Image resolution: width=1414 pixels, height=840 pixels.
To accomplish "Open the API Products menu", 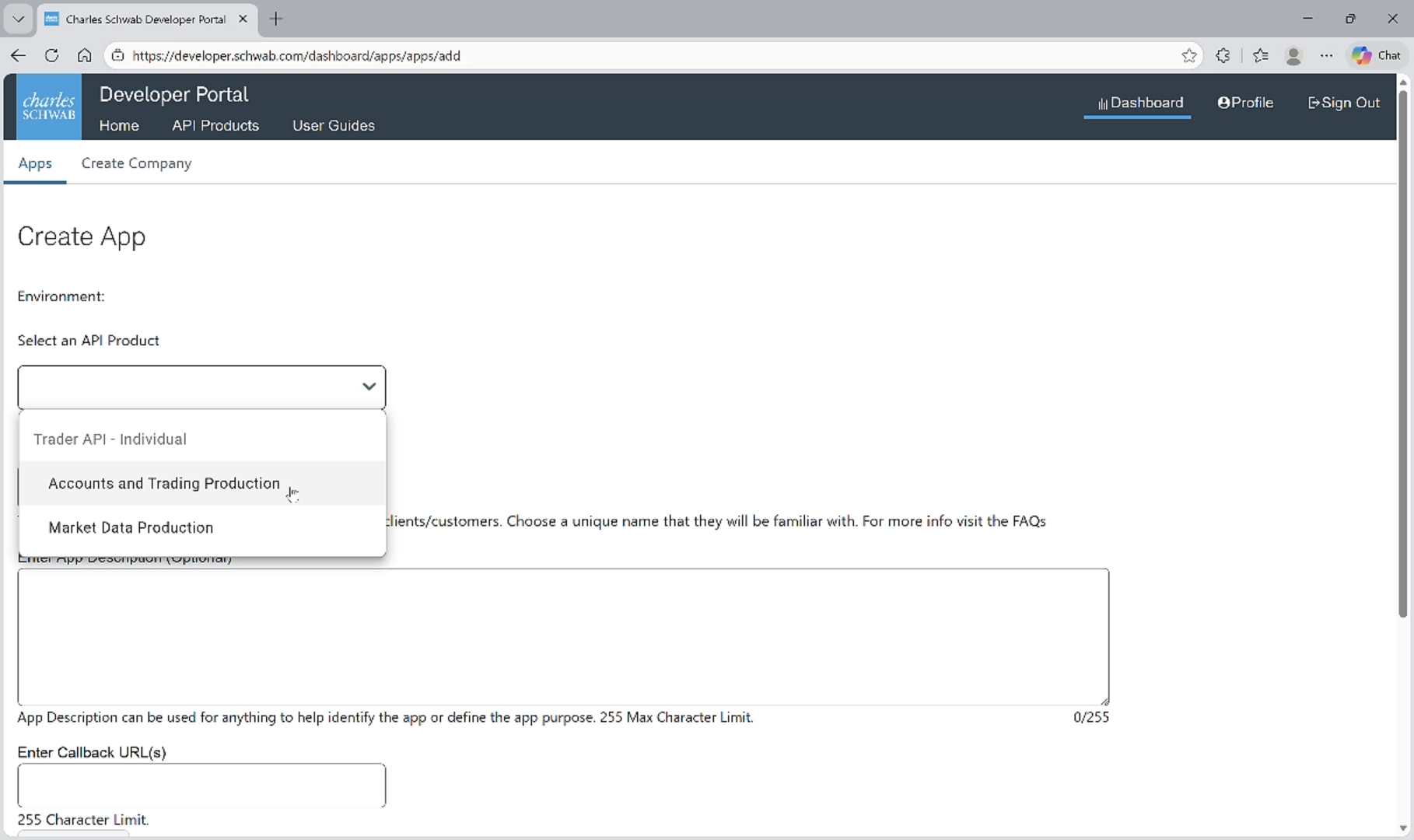I will [x=215, y=125].
